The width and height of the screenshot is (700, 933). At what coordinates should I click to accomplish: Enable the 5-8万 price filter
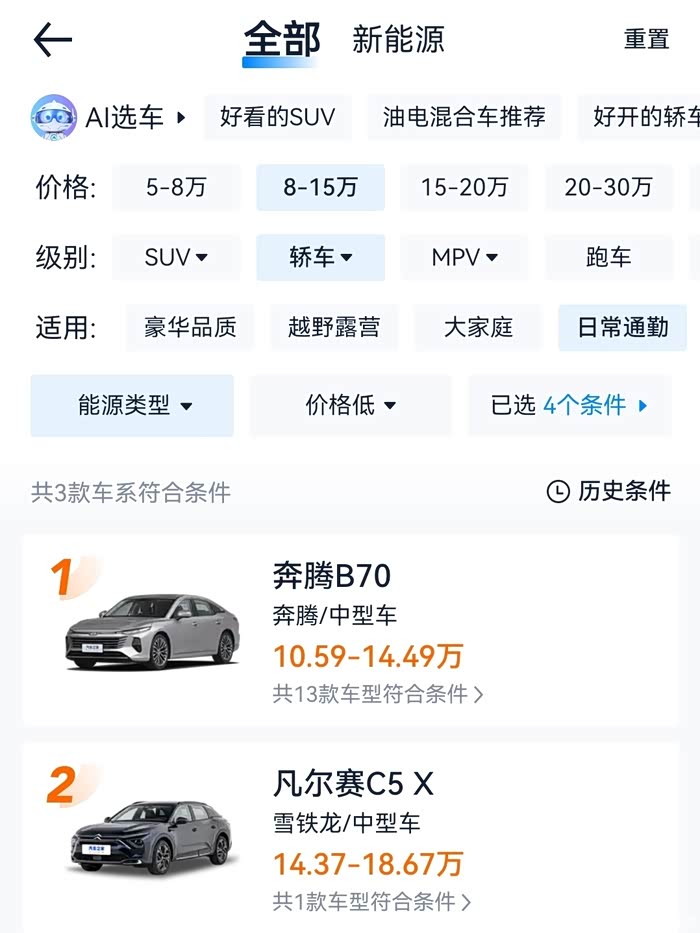pyautogui.click(x=176, y=187)
